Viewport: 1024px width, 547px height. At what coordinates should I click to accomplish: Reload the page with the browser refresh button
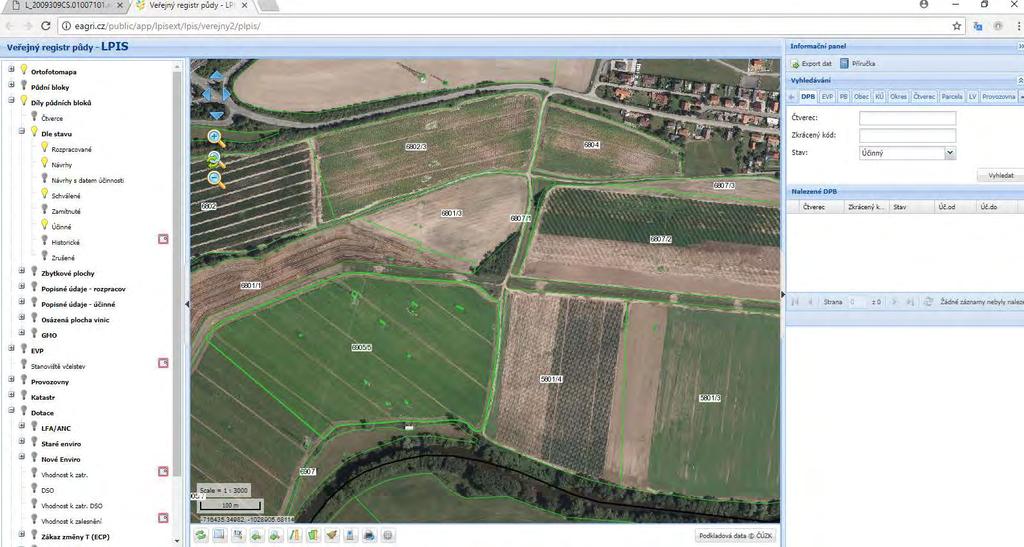[x=46, y=26]
